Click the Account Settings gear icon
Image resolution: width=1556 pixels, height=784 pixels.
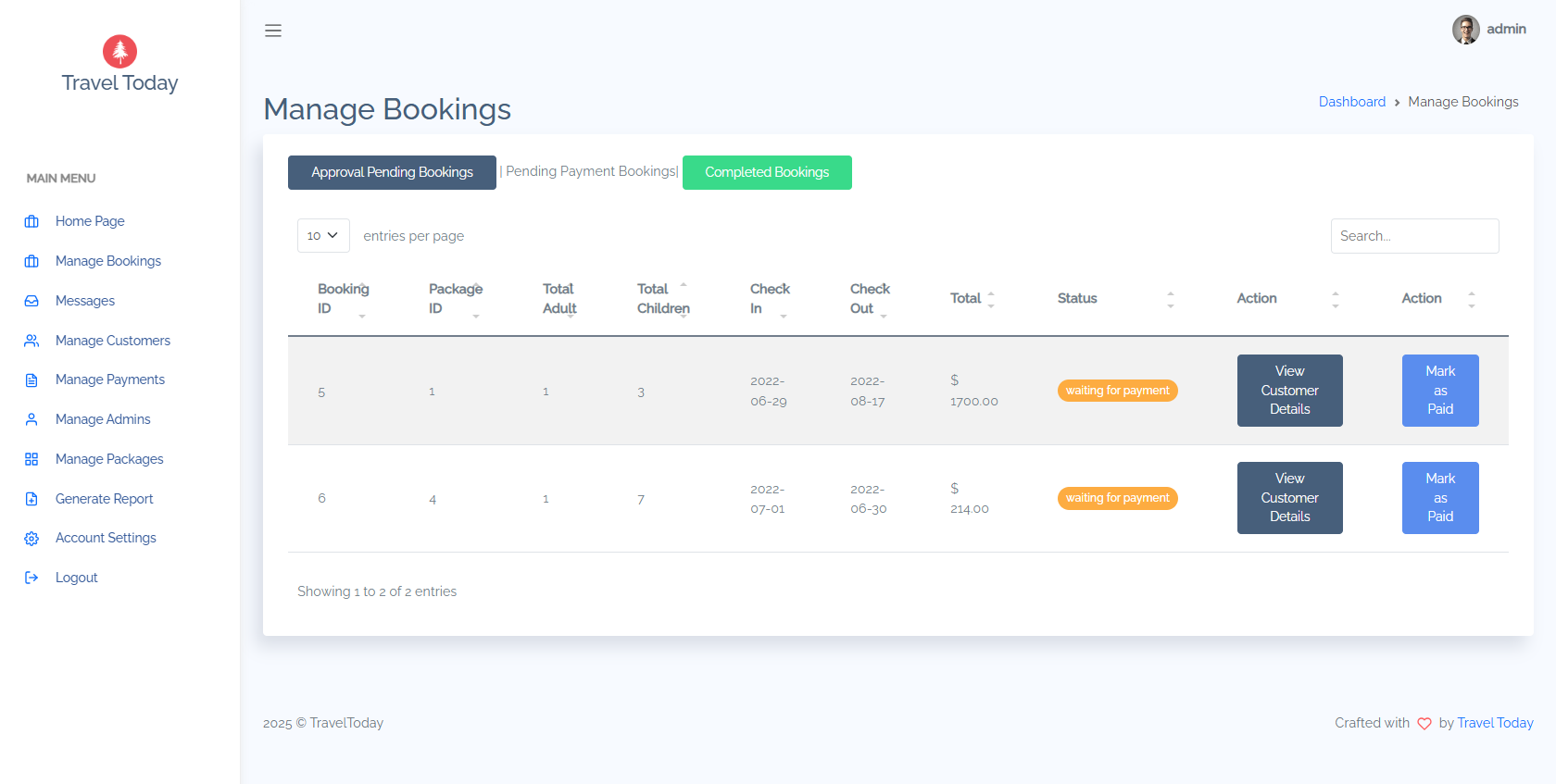coord(31,539)
